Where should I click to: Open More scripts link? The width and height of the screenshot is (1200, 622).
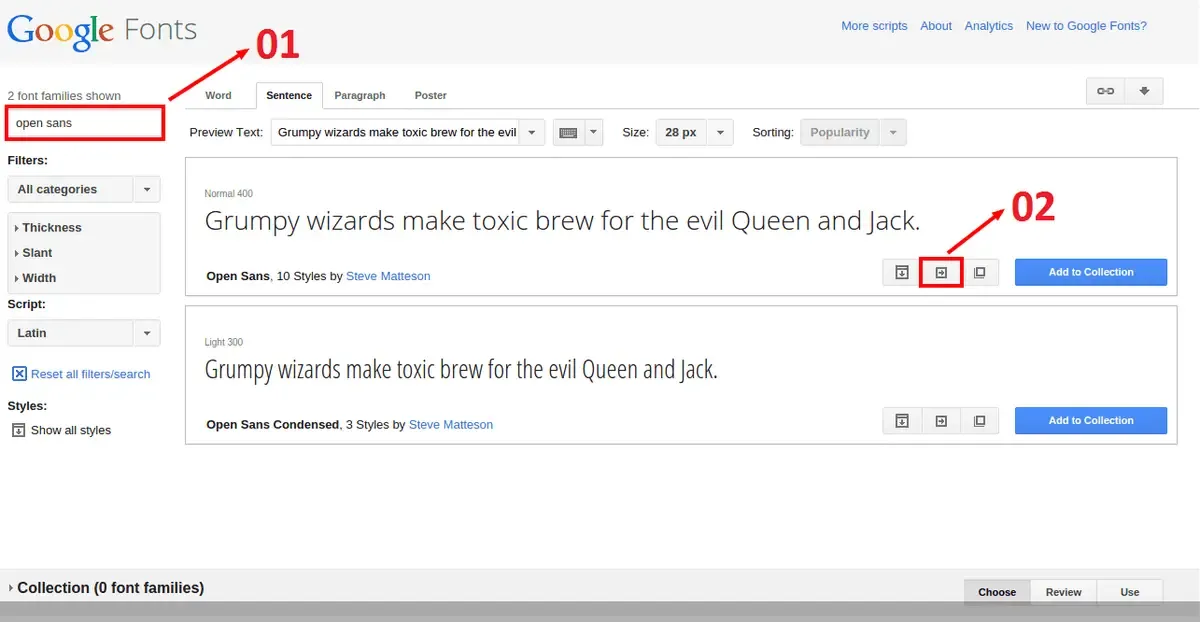coord(874,26)
